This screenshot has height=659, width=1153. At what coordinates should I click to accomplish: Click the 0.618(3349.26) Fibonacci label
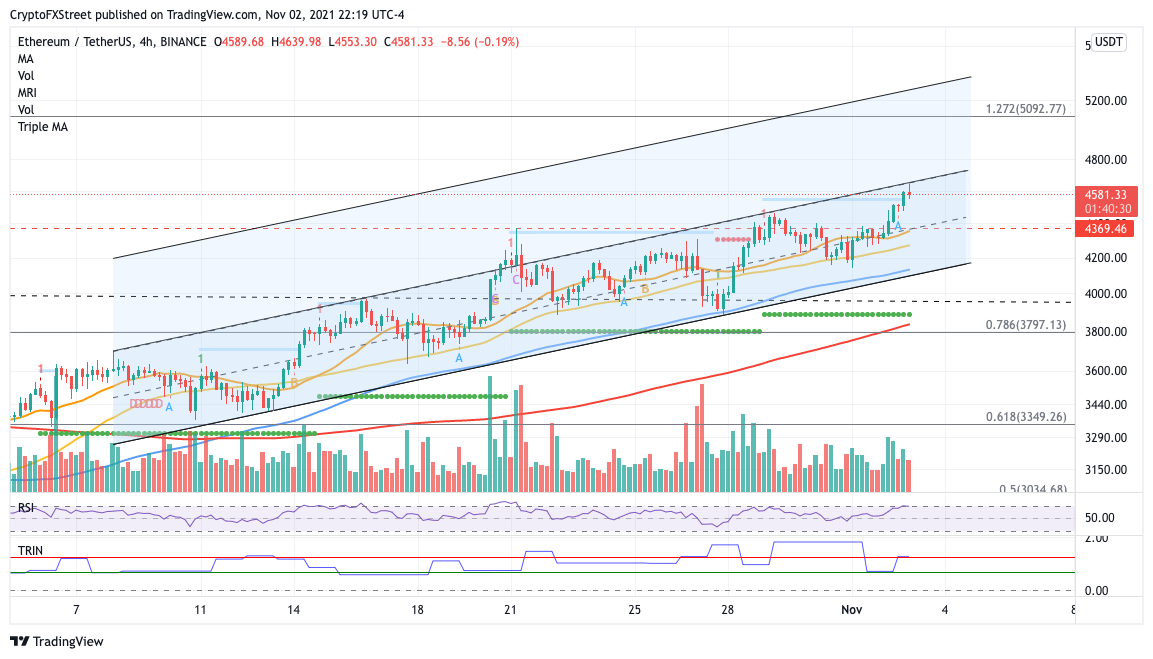[x=1026, y=417]
